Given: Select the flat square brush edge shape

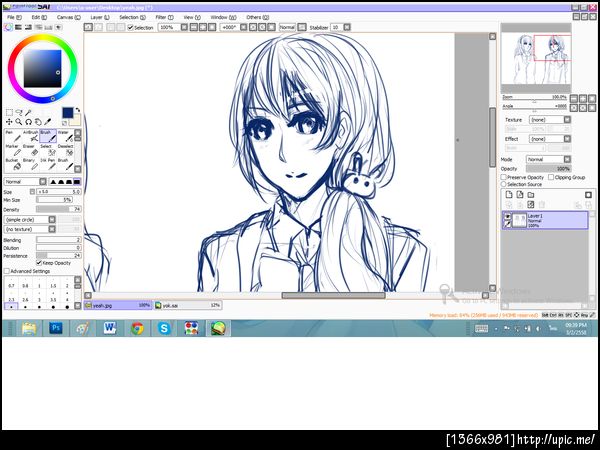Looking at the screenshot, I should tap(77, 182).
